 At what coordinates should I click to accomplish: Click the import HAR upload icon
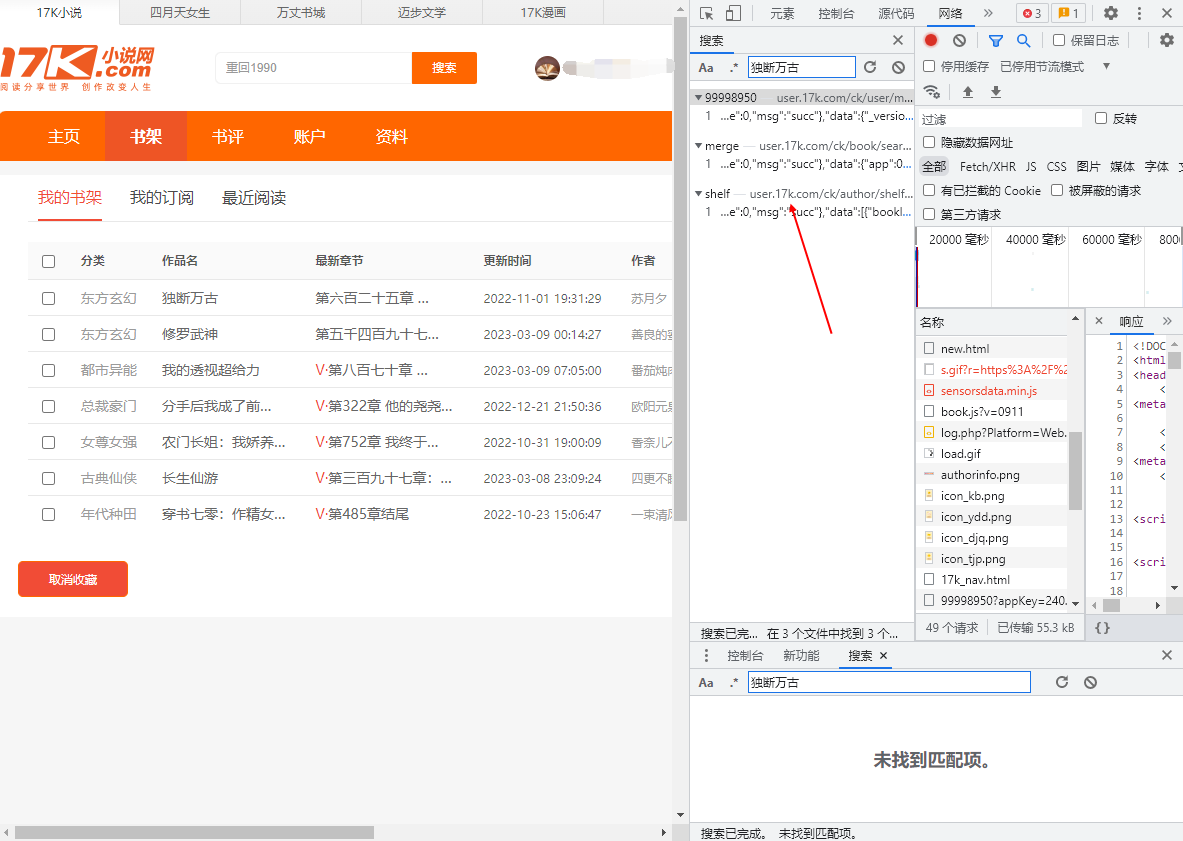[x=968, y=91]
